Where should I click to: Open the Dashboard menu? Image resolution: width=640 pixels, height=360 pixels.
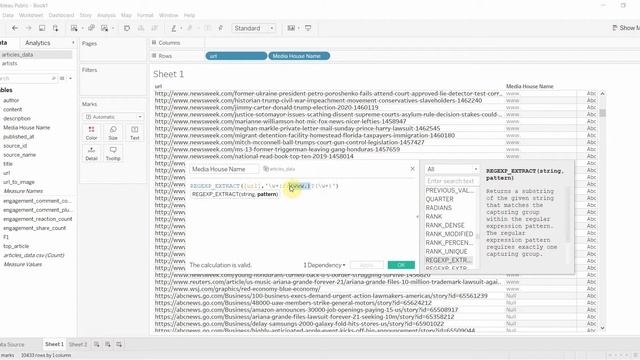pyautogui.click(x=61, y=15)
